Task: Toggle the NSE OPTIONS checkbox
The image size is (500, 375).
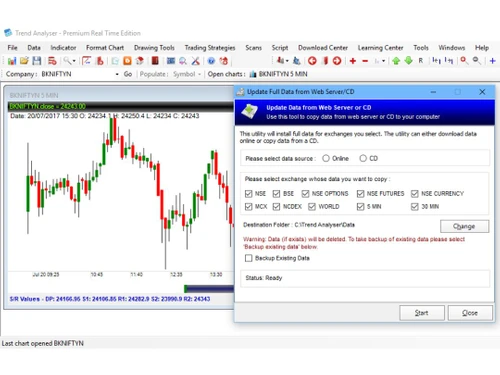Action: point(305,194)
